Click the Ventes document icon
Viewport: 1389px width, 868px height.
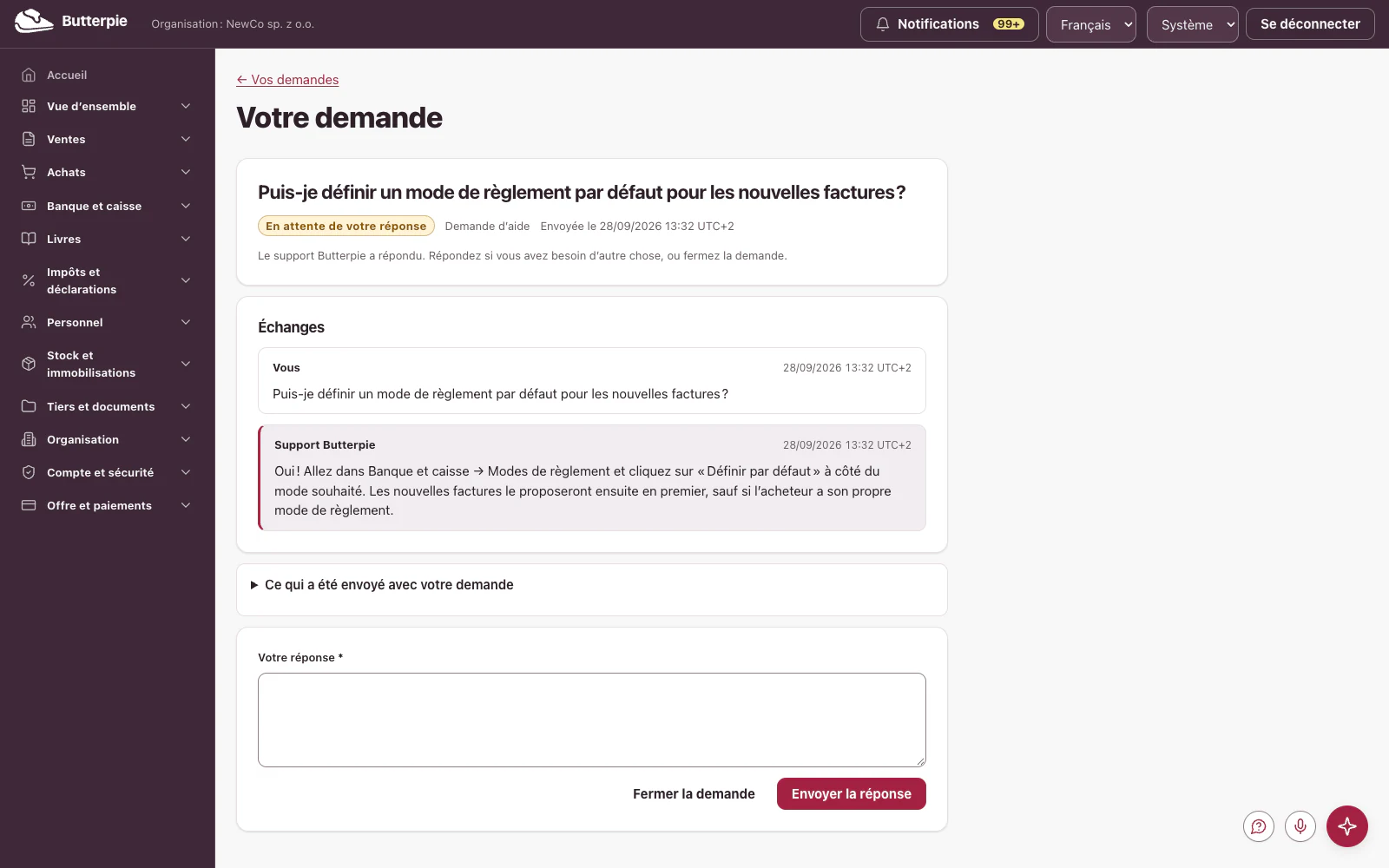pos(29,139)
